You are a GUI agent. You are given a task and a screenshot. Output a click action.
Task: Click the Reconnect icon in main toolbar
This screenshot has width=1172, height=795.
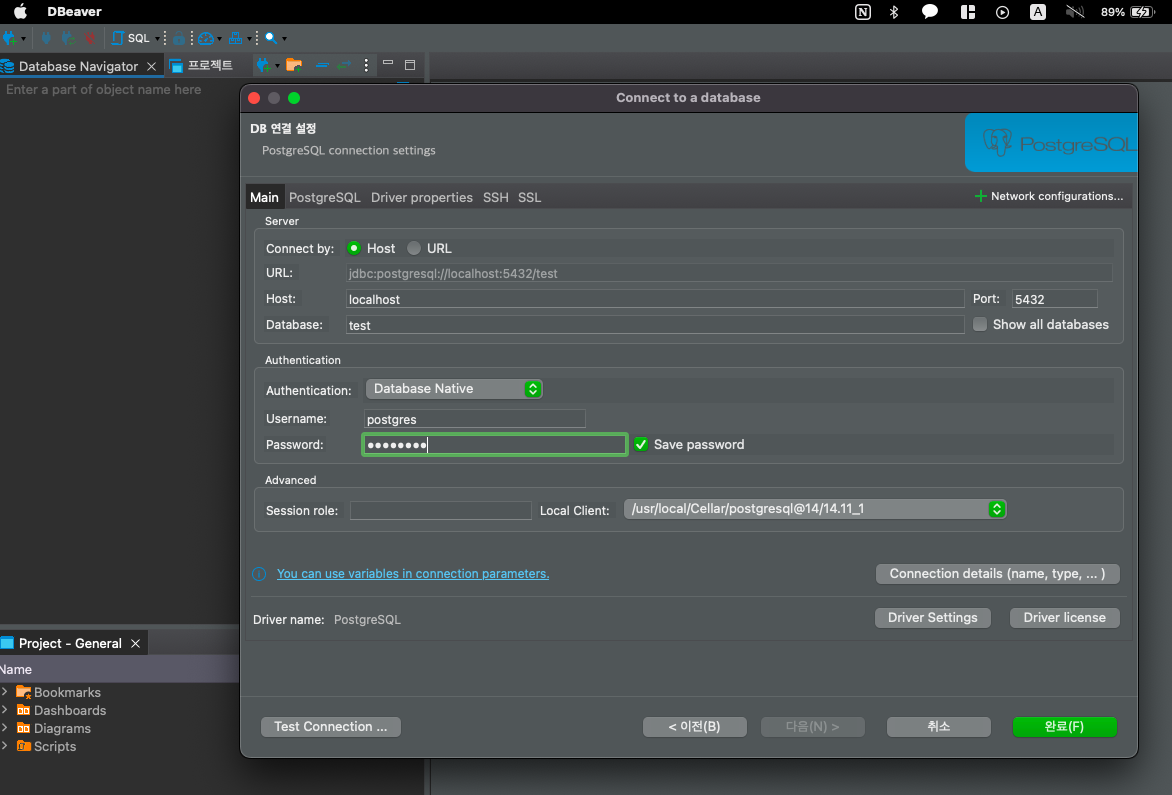68,38
